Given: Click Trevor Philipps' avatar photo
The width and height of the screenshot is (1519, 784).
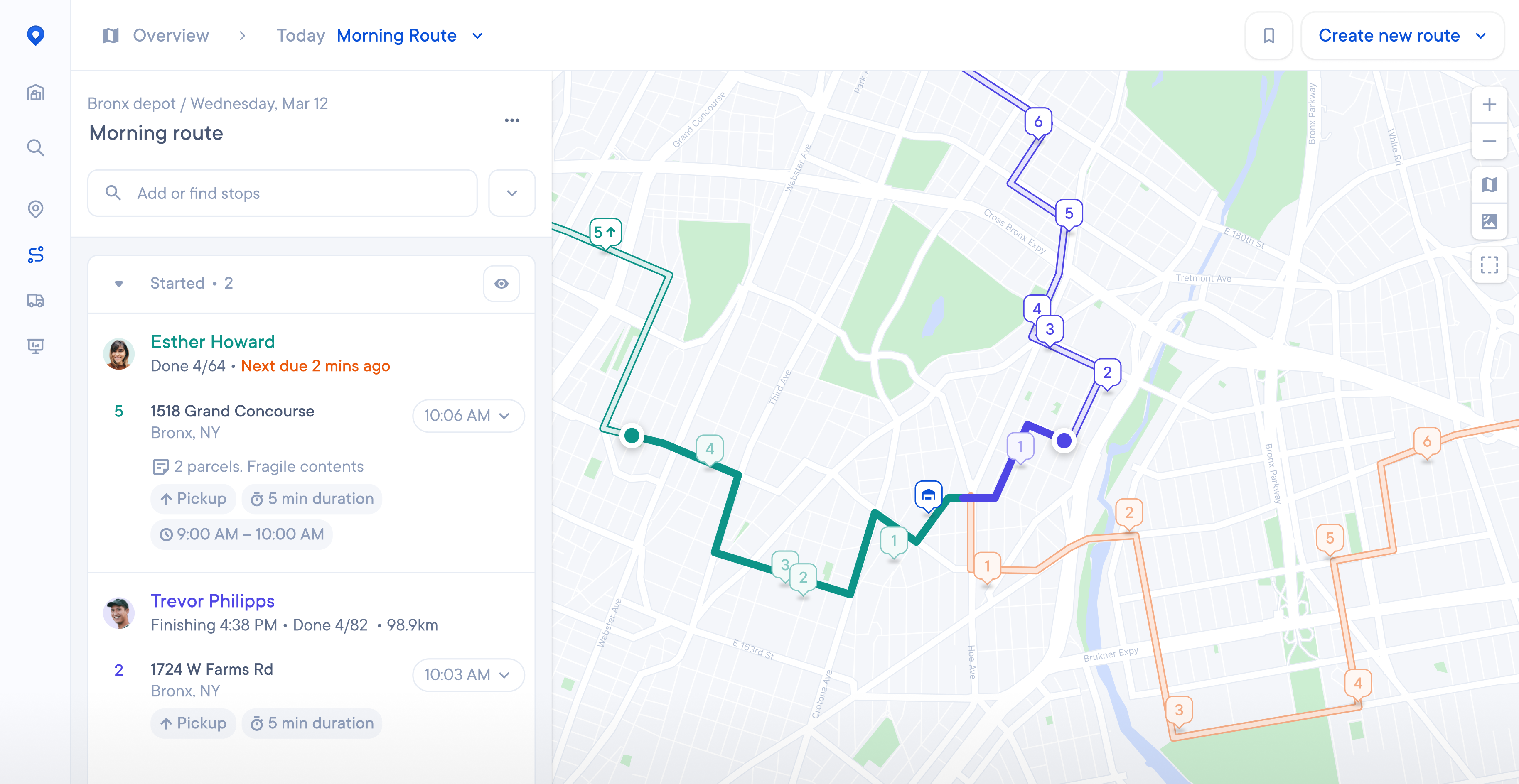Looking at the screenshot, I should pyautogui.click(x=118, y=613).
